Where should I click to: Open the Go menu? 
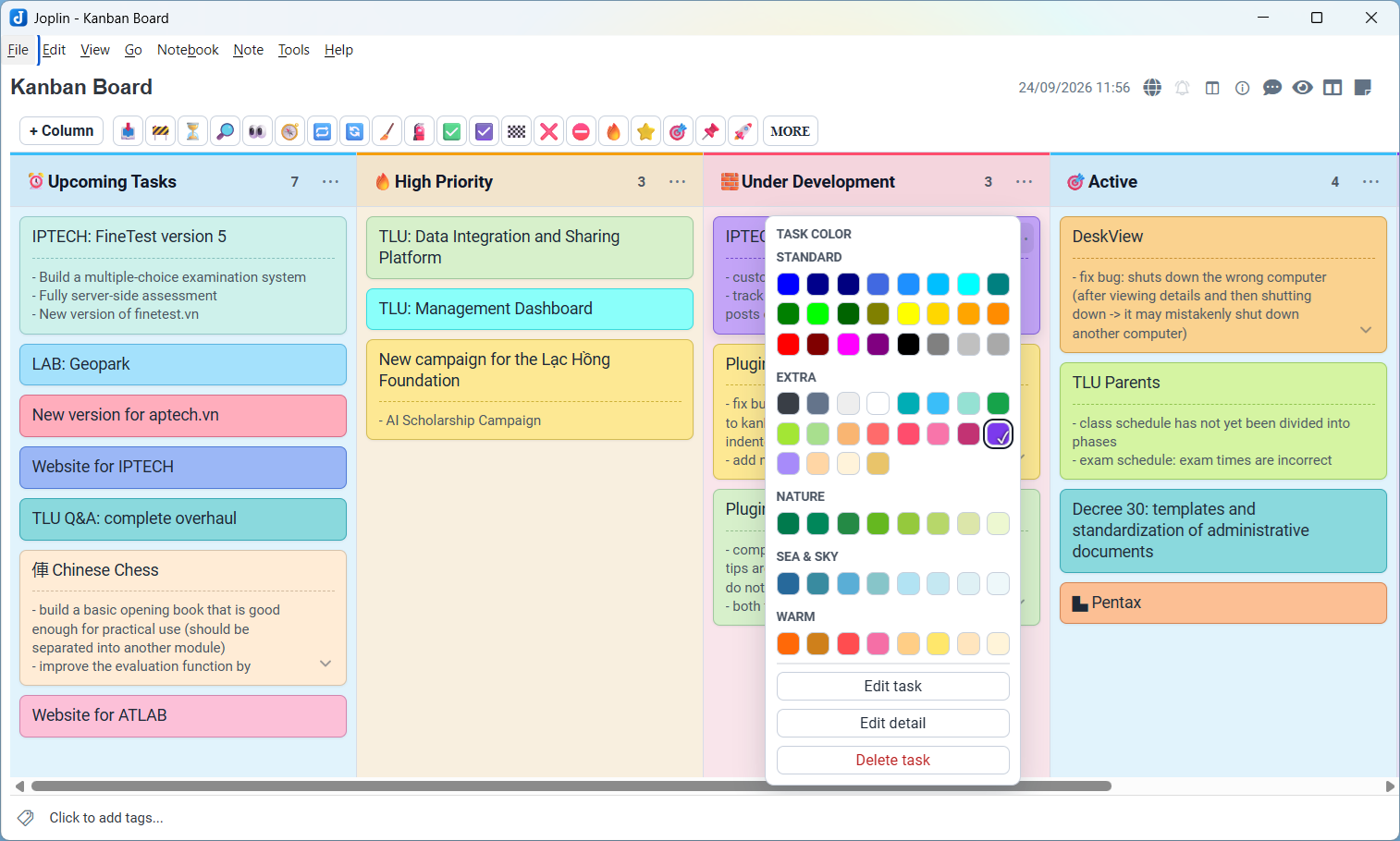(133, 50)
